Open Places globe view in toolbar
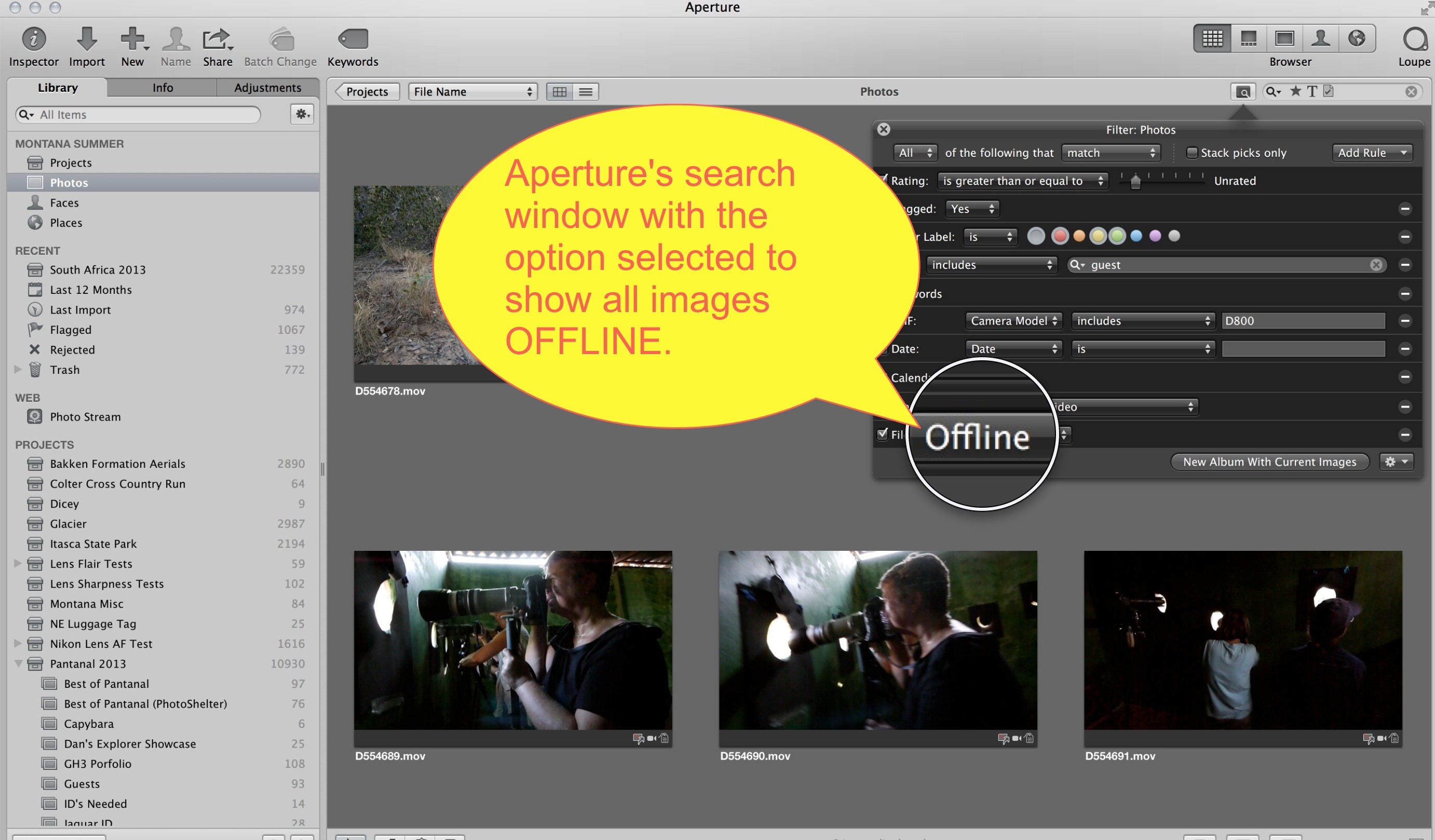 click(1357, 38)
